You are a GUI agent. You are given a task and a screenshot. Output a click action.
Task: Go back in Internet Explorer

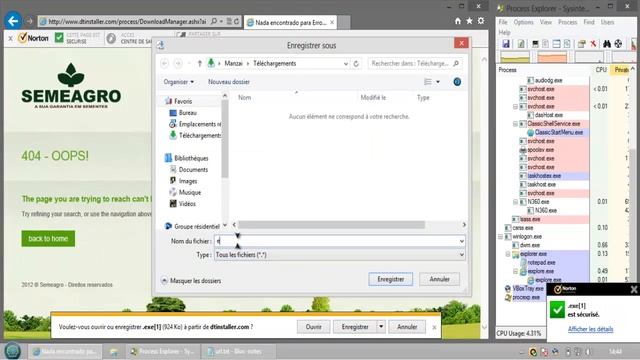13,21
